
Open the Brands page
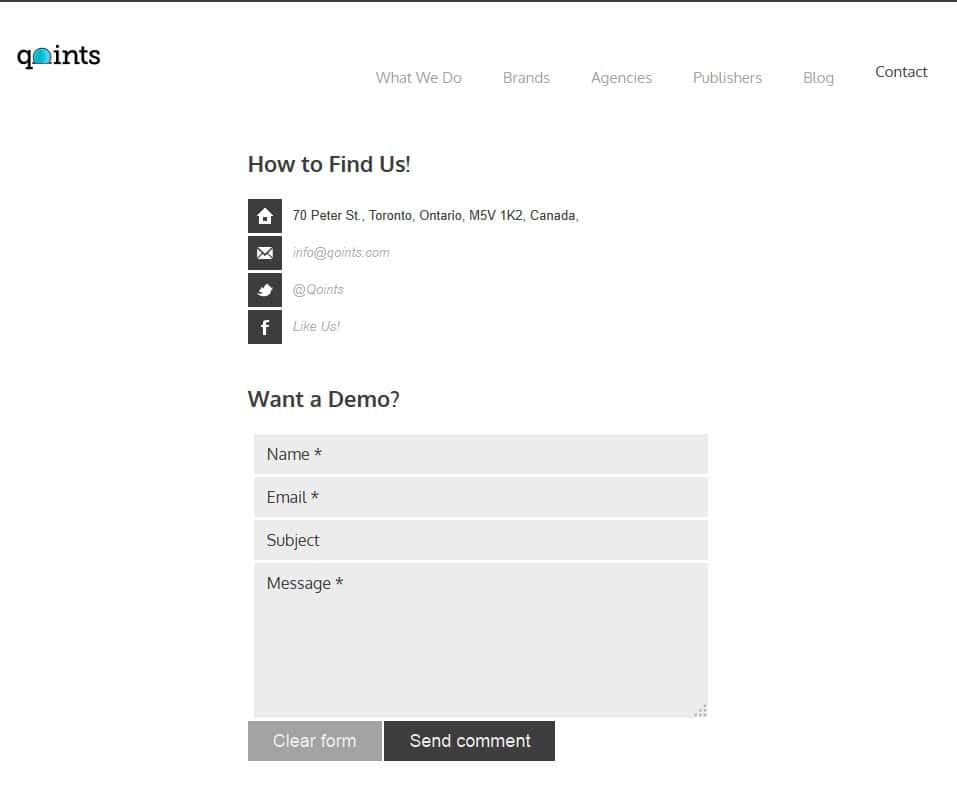[526, 77]
